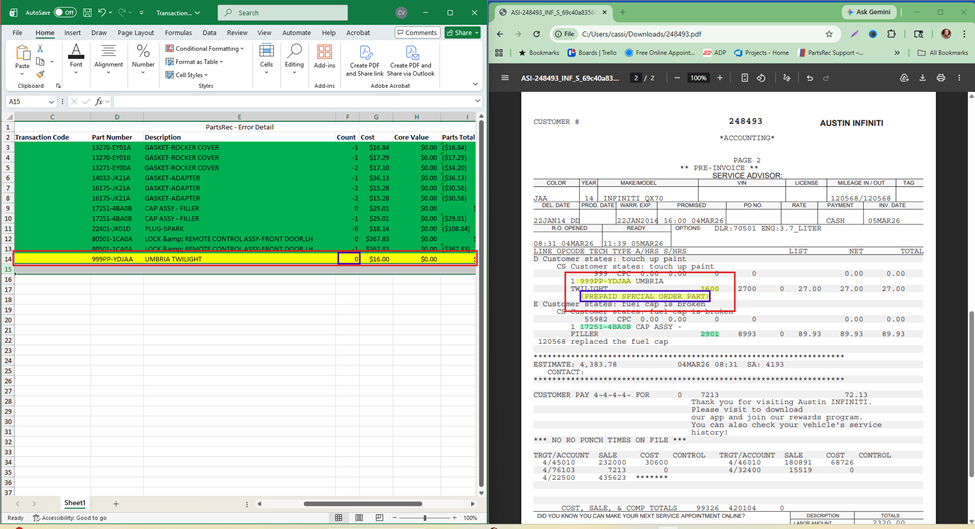Open the PDF viewer sidebar menu icon
975x529 pixels.
coord(505,78)
